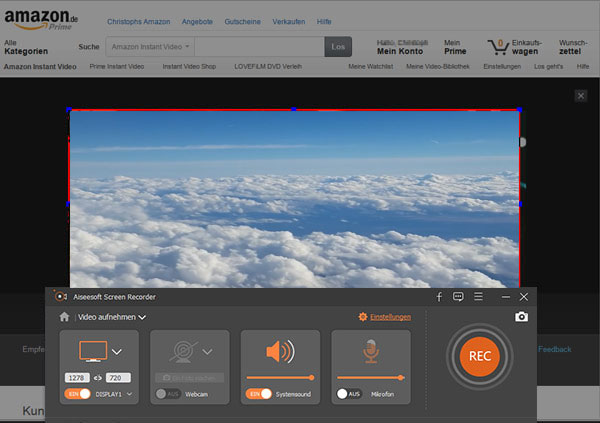
Task: Start recording with the REC button
Action: click(479, 356)
